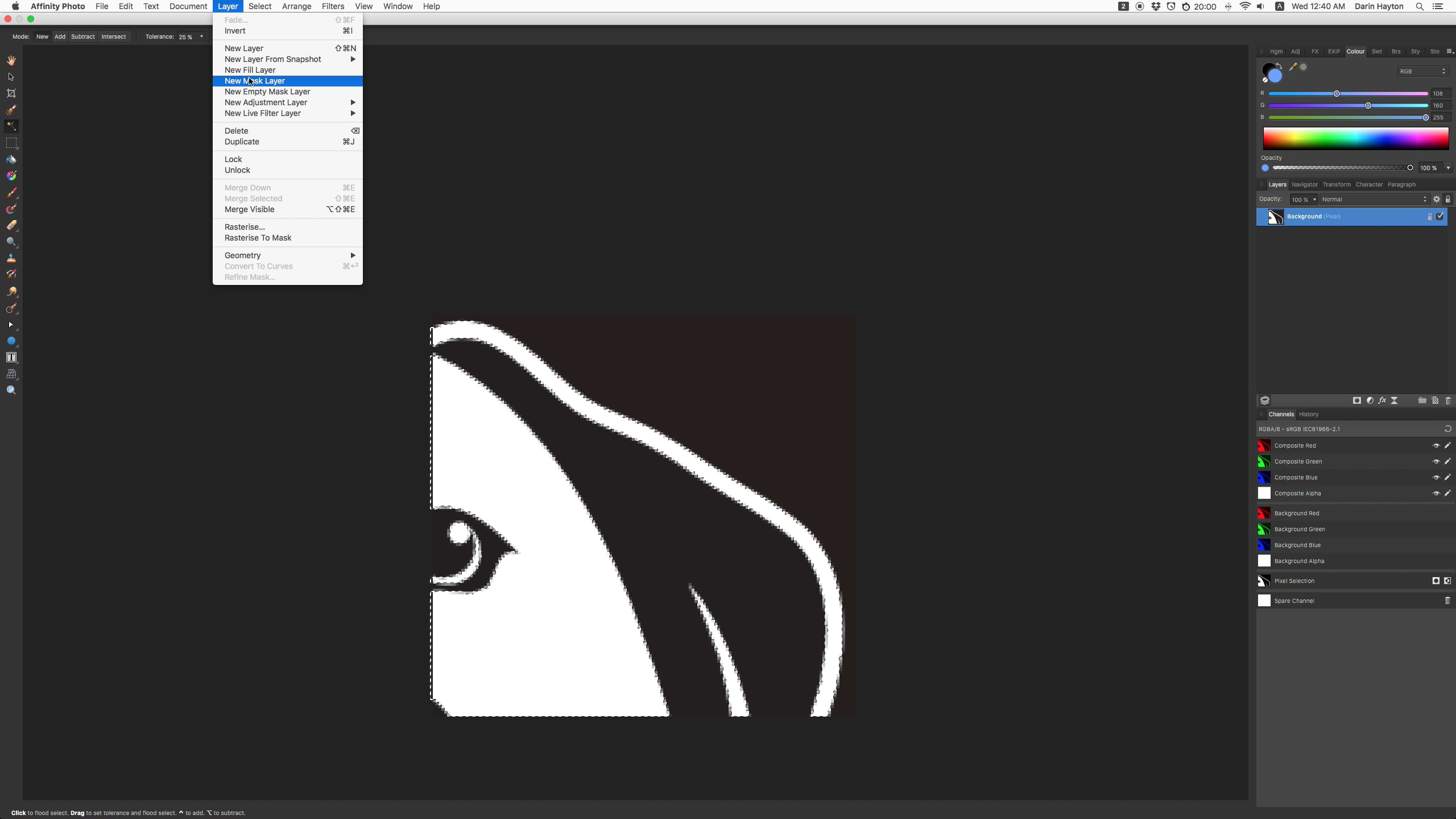Choose New Empty Mask Layer from the menu
The width and height of the screenshot is (1456, 819).
pyautogui.click(x=267, y=92)
